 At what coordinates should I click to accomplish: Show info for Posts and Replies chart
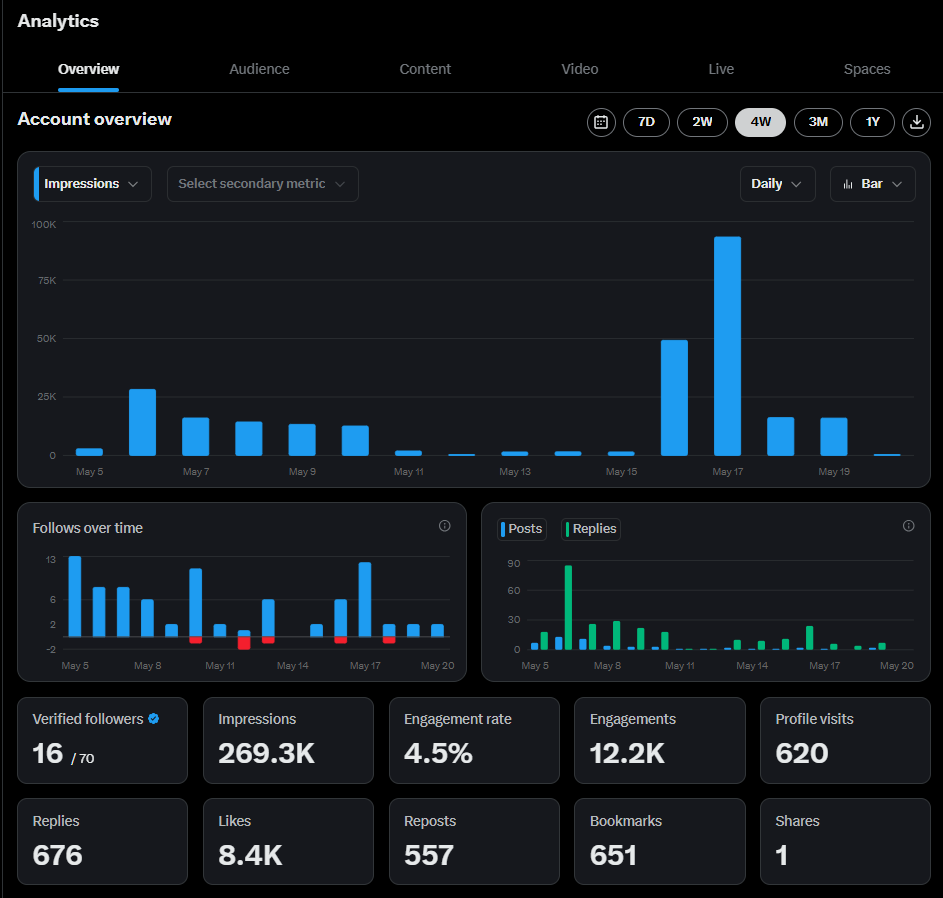coord(908,526)
